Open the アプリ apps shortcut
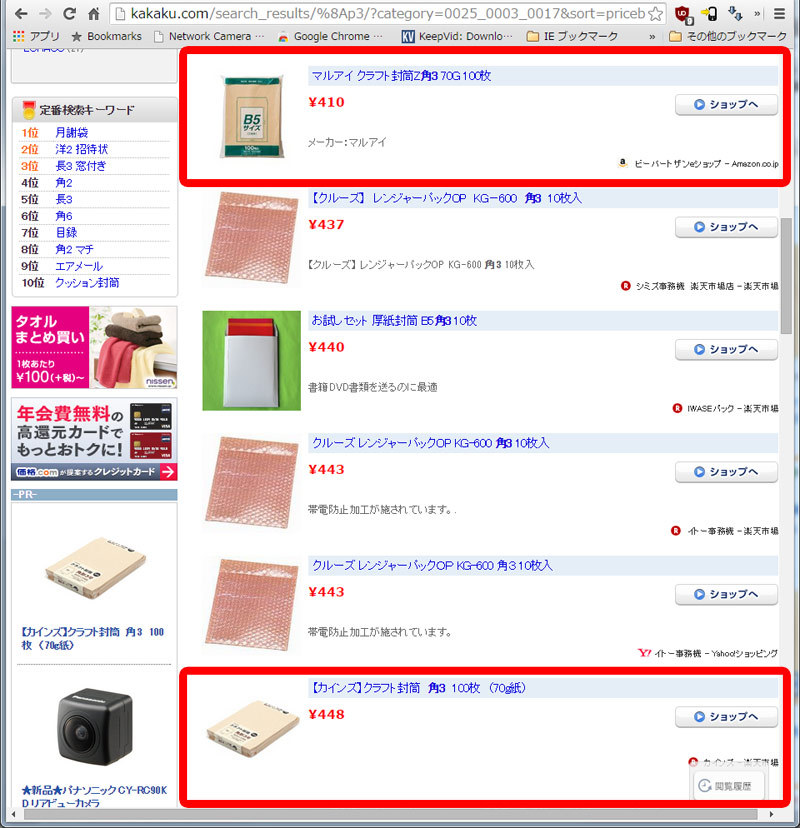The image size is (800, 828). point(36,36)
